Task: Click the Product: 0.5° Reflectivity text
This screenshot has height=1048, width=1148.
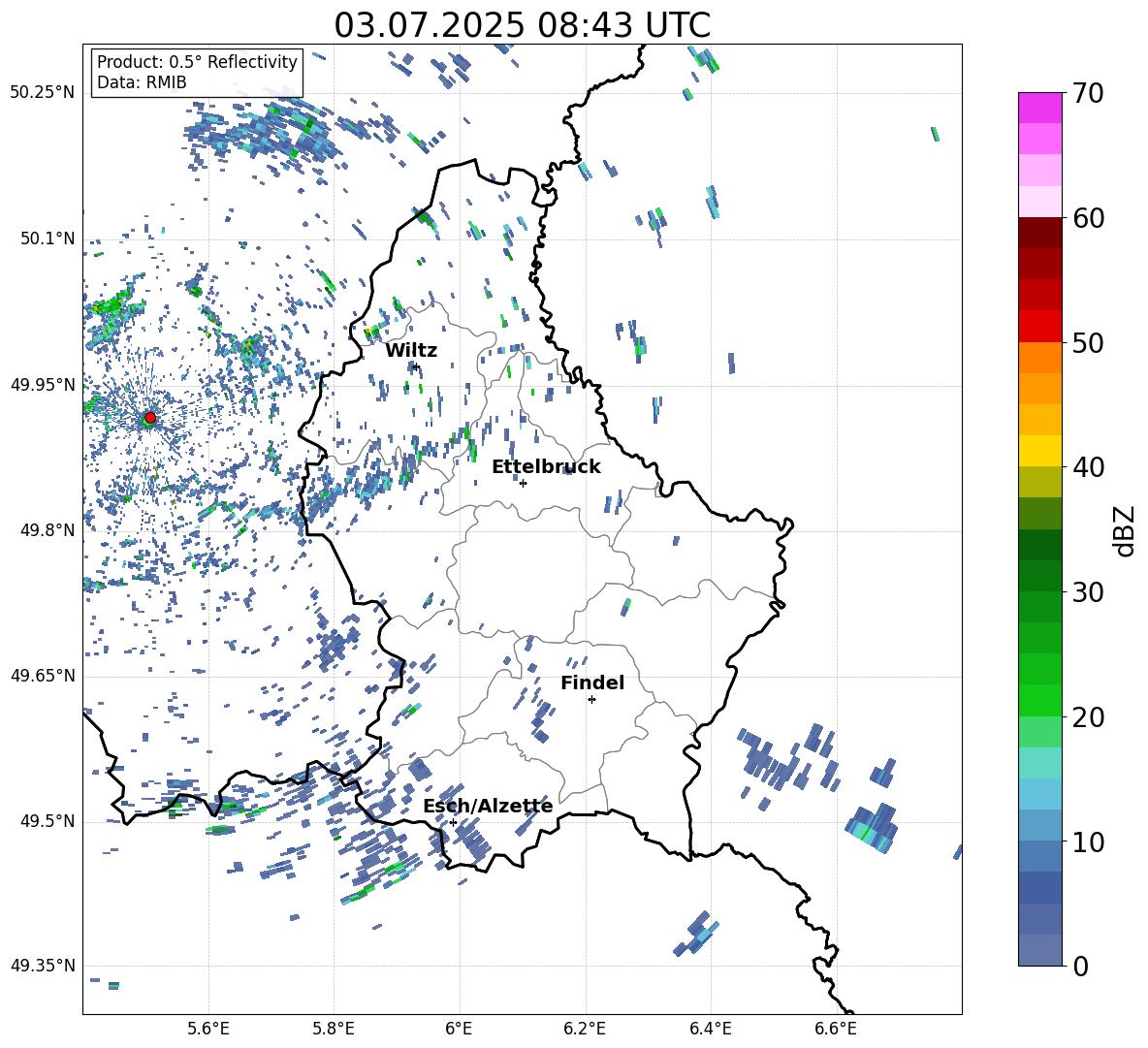Action: 197,61
